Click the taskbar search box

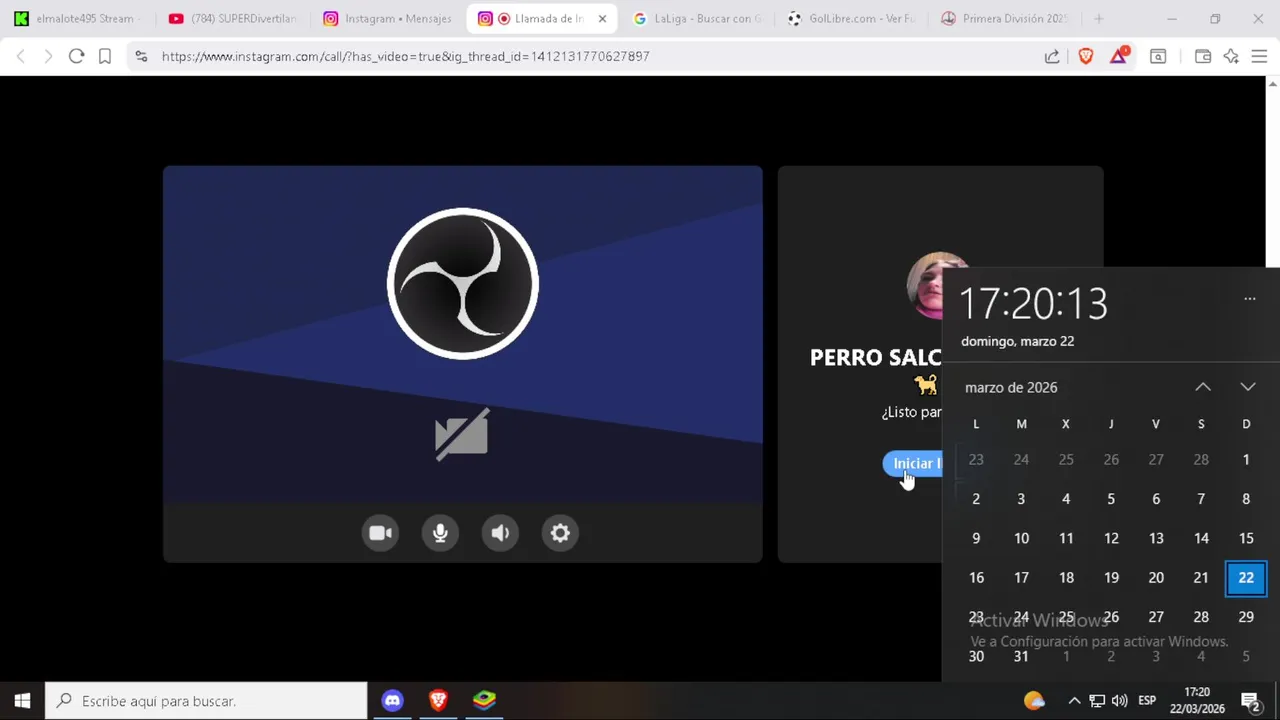coord(207,701)
